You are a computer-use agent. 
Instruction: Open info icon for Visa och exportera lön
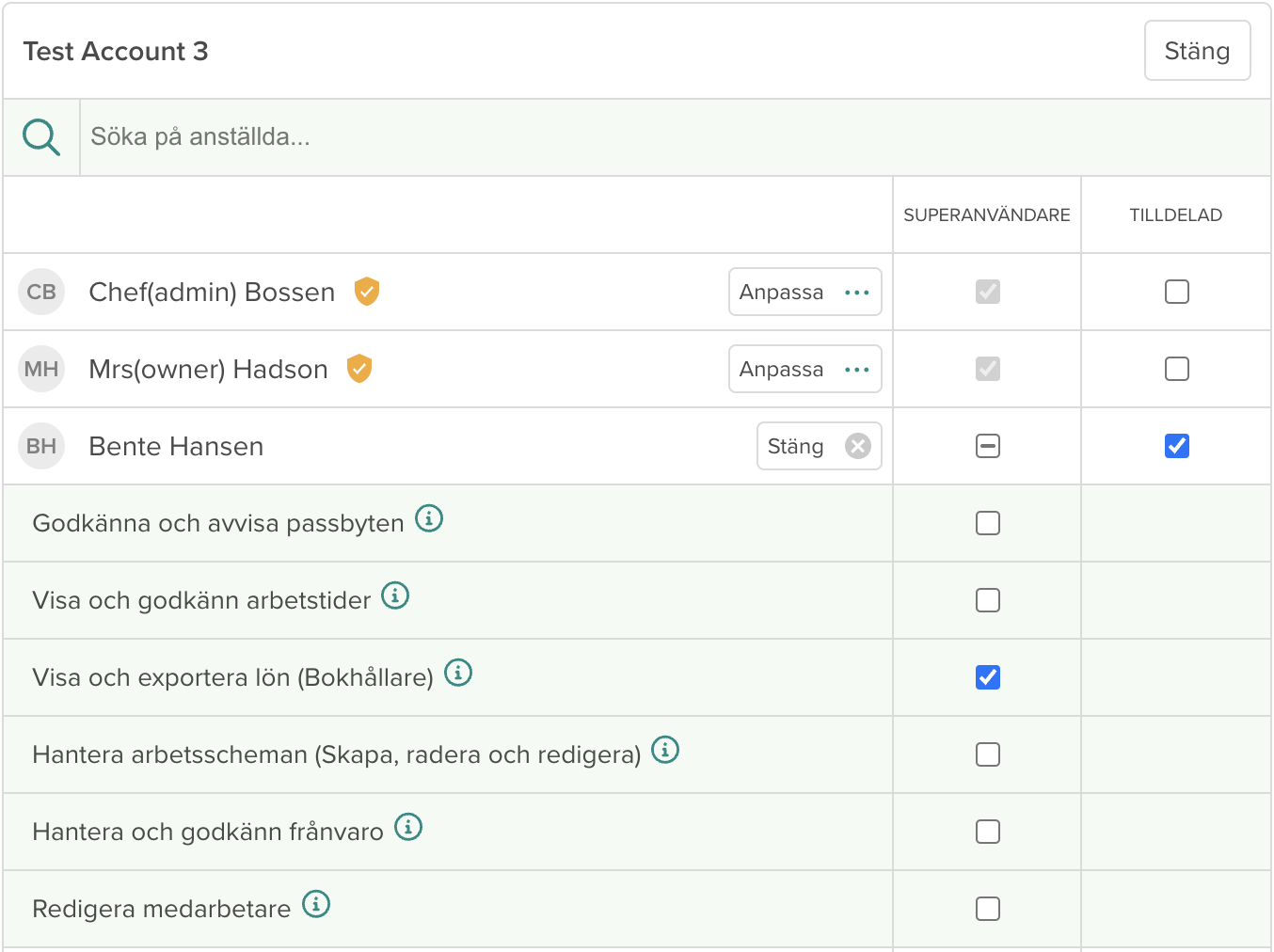(x=458, y=673)
